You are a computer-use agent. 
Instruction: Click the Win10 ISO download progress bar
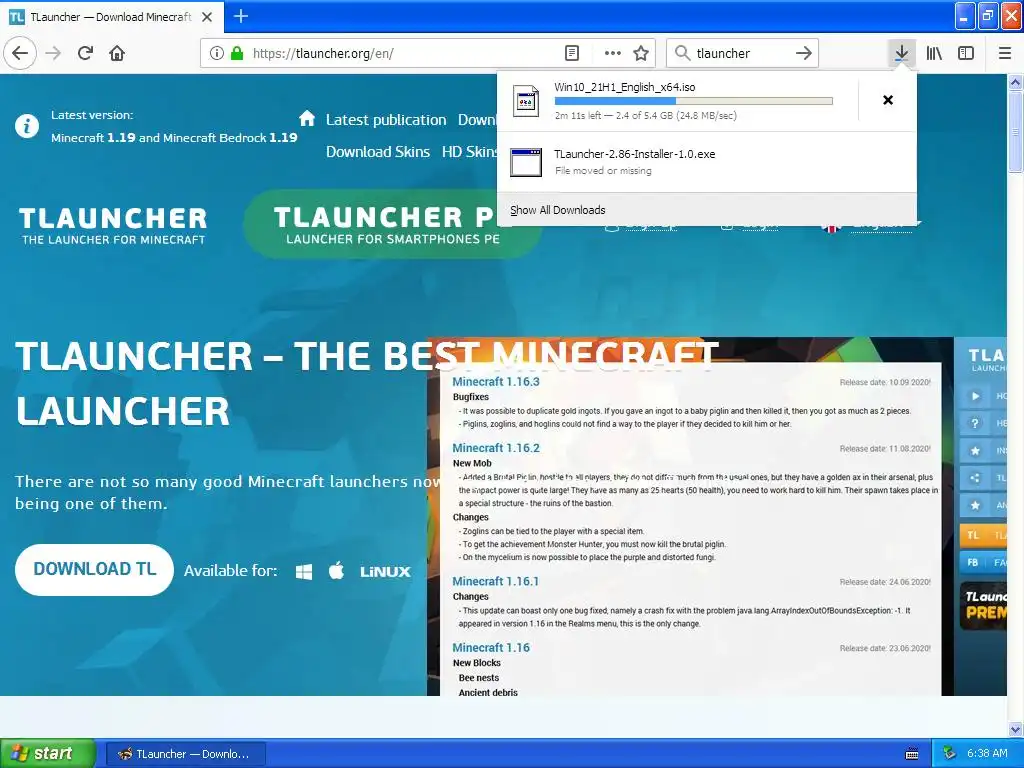(x=694, y=101)
